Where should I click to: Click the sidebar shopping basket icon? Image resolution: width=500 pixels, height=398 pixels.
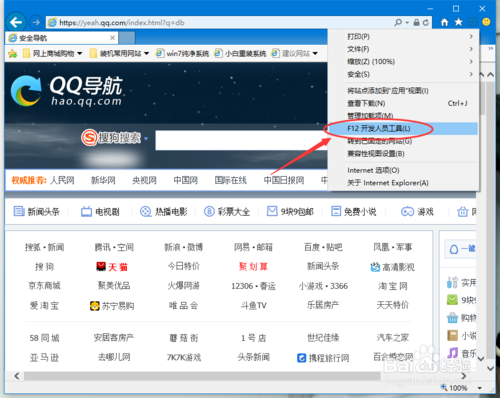452,317
